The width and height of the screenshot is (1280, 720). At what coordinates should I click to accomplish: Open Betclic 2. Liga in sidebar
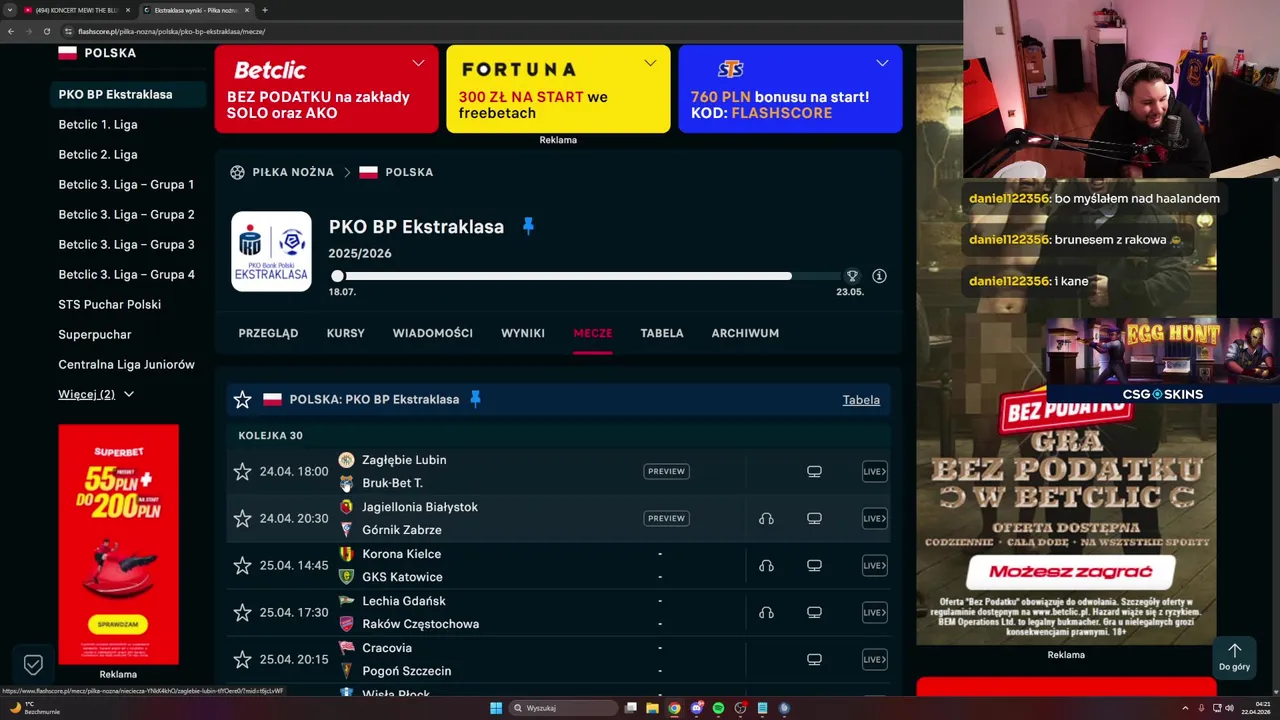pos(98,154)
